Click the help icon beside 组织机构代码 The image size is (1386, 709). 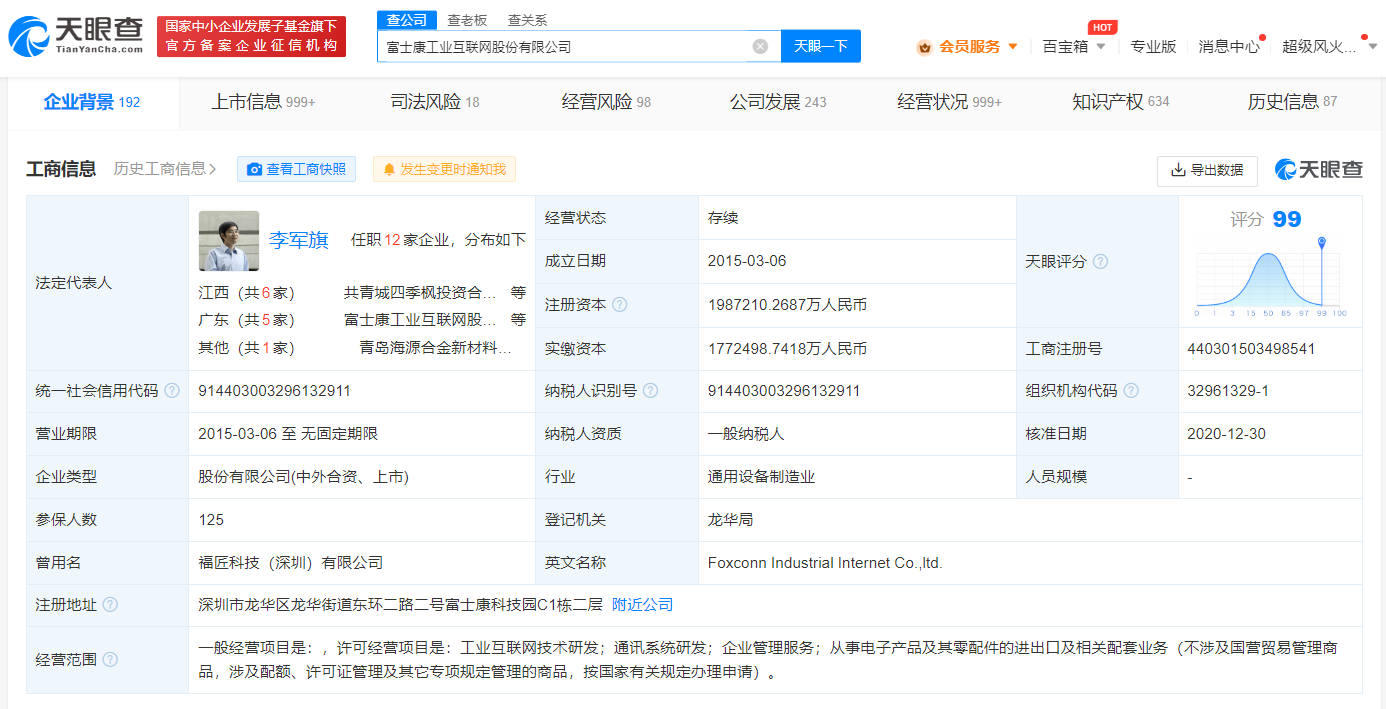point(1131,391)
